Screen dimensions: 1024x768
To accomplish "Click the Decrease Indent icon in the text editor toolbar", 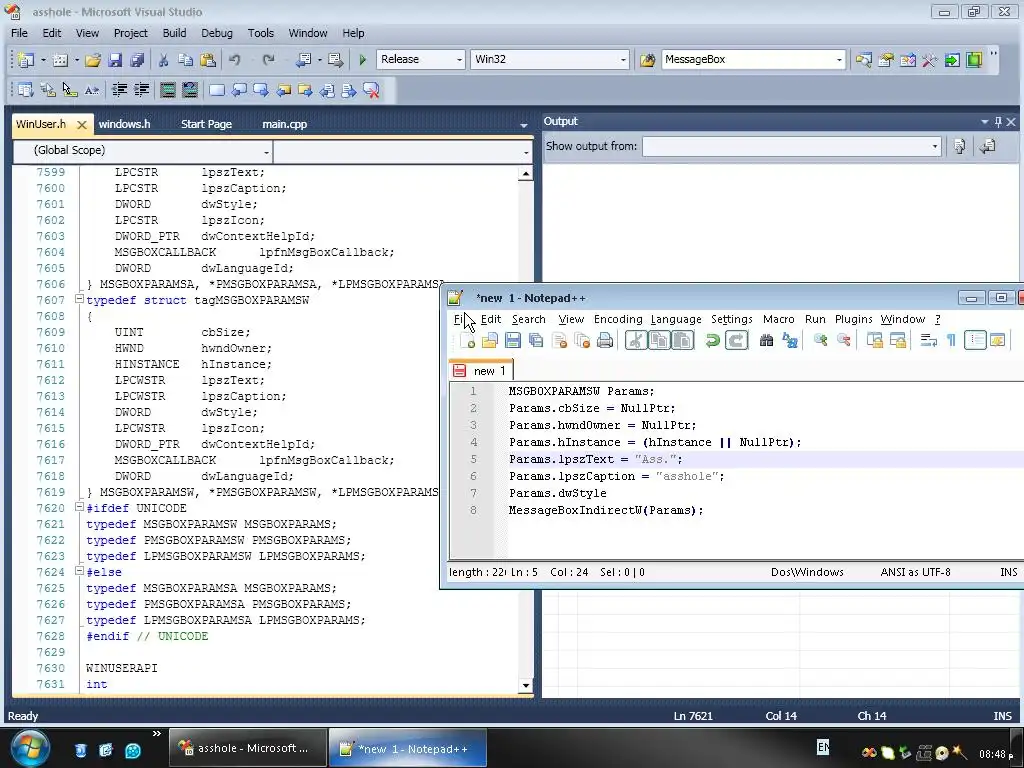I will (x=120, y=90).
